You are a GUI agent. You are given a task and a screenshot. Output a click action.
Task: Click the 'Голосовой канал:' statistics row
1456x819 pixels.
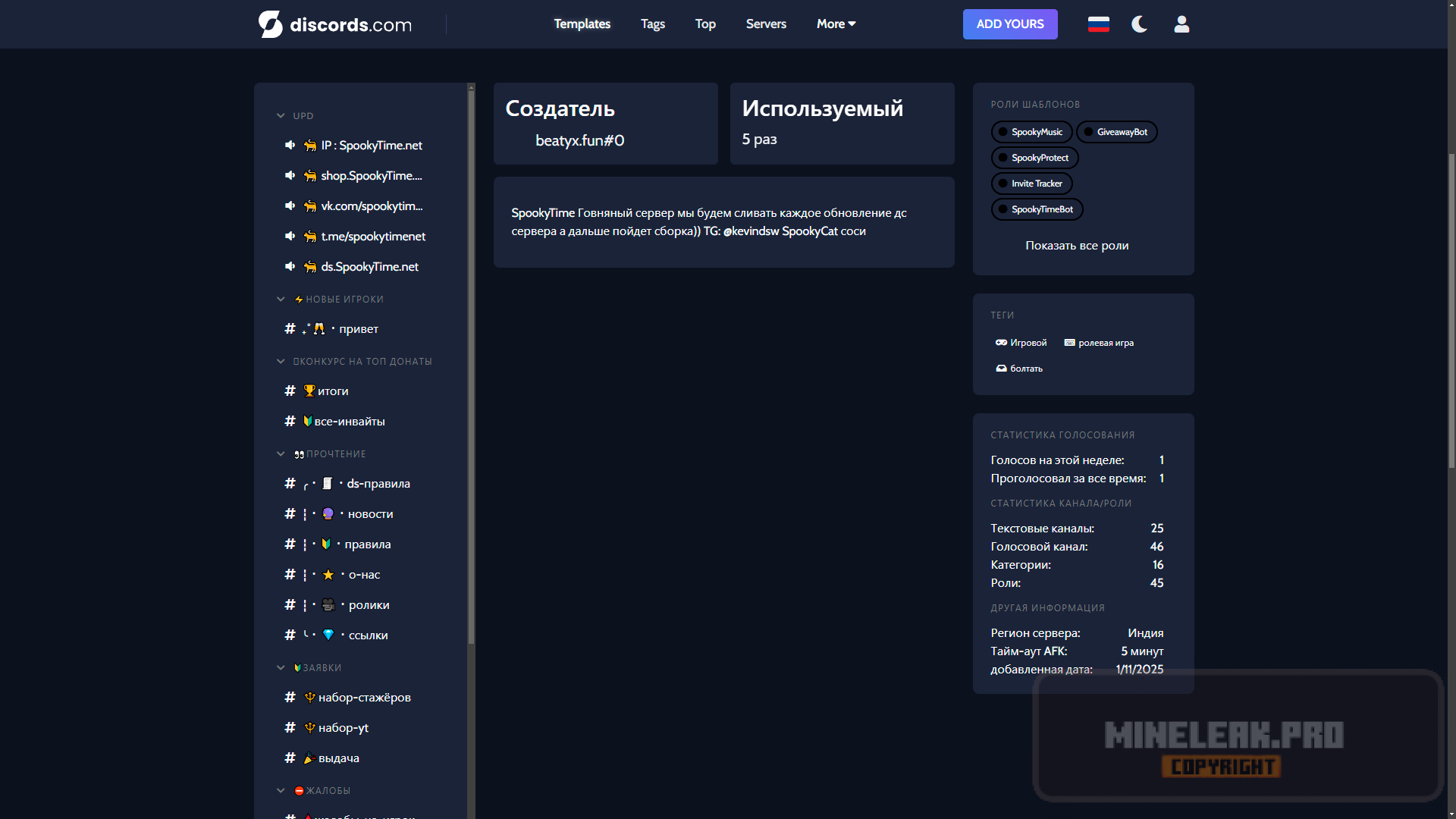(x=1077, y=547)
